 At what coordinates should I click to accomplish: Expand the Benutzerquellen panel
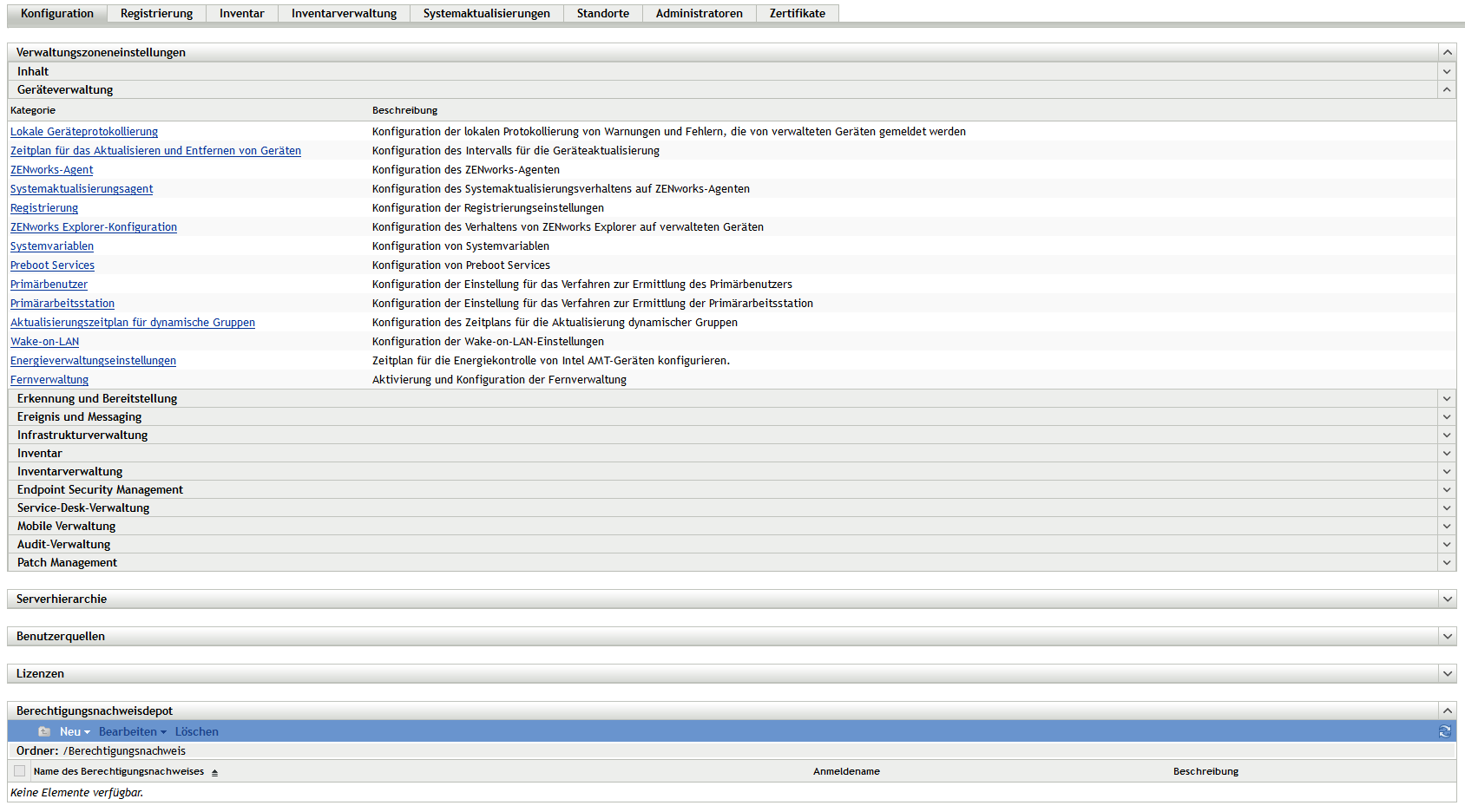pyautogui.click(x=1447, y=636)
